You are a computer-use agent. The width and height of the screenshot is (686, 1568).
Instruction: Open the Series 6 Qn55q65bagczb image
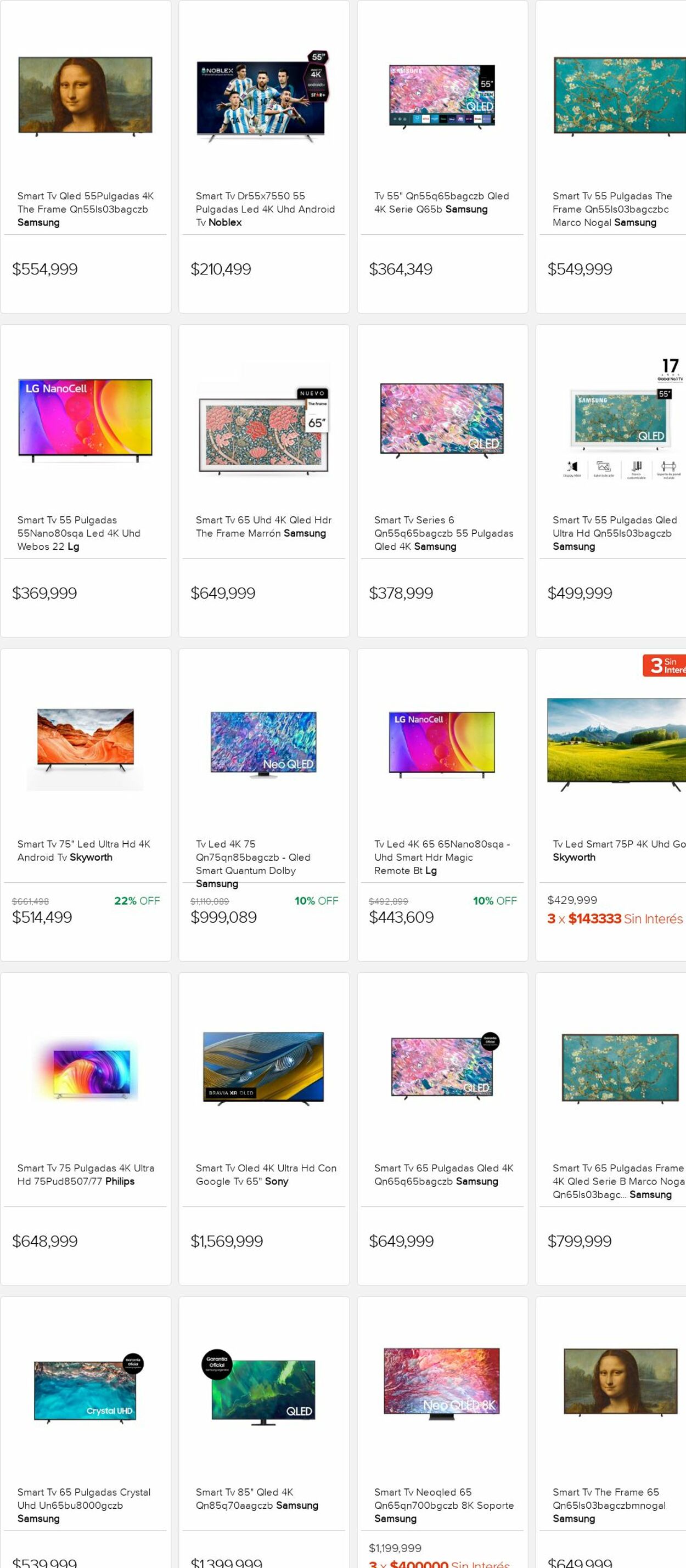[442, 420]
